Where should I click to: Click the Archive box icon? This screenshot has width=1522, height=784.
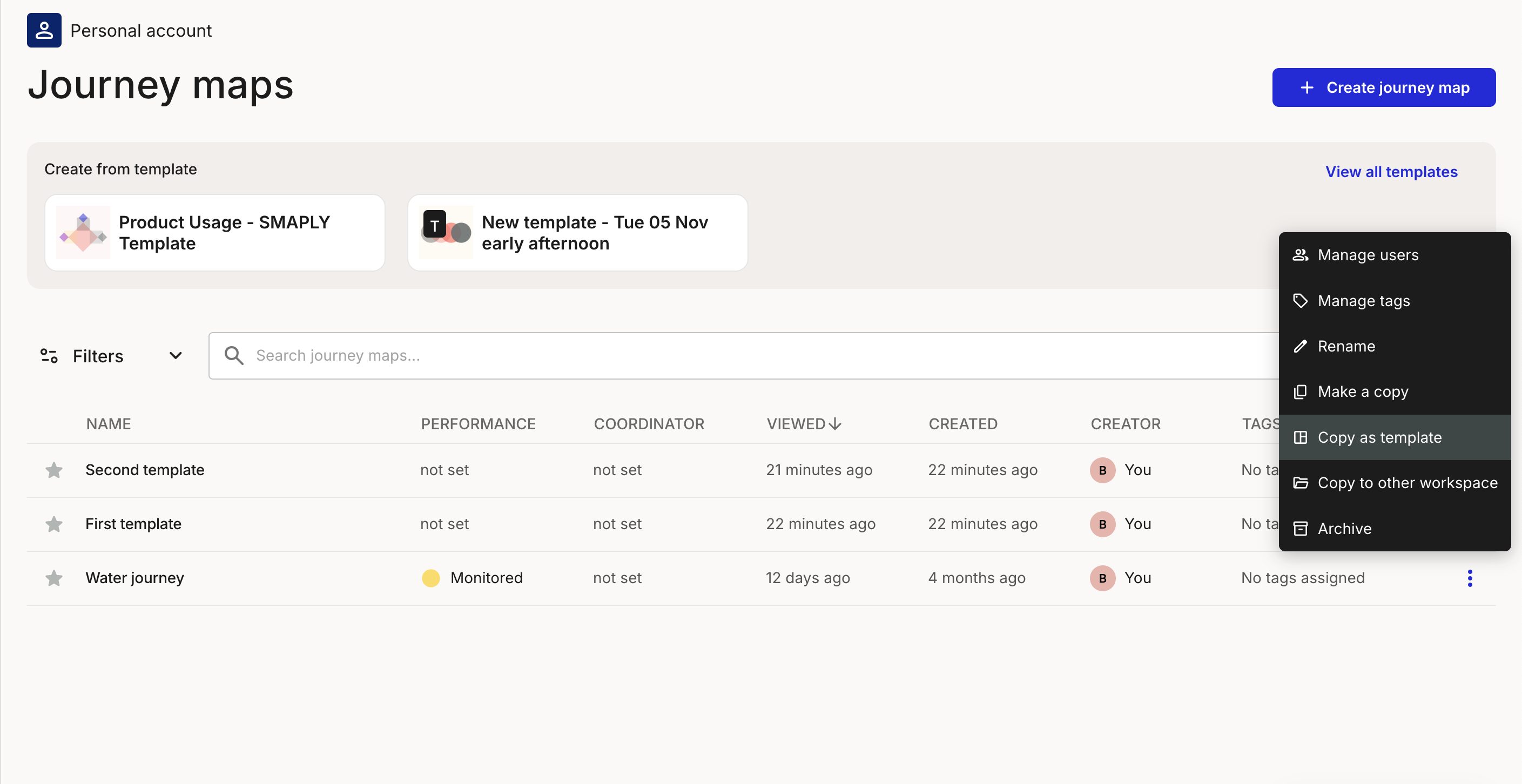[x=1300, y=529]
